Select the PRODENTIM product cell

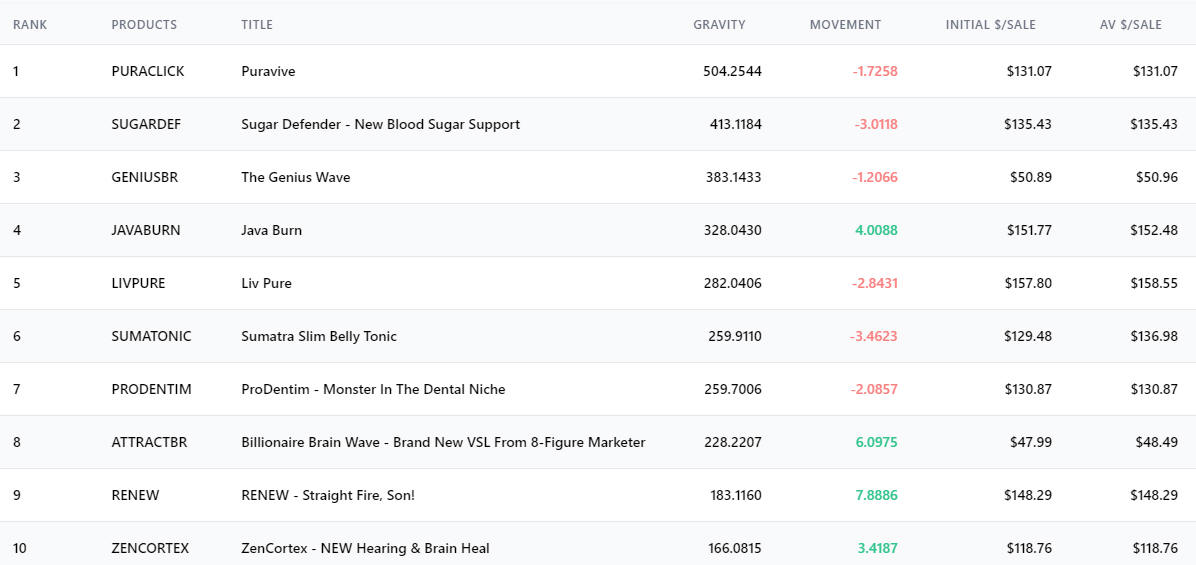click(152, 390)
